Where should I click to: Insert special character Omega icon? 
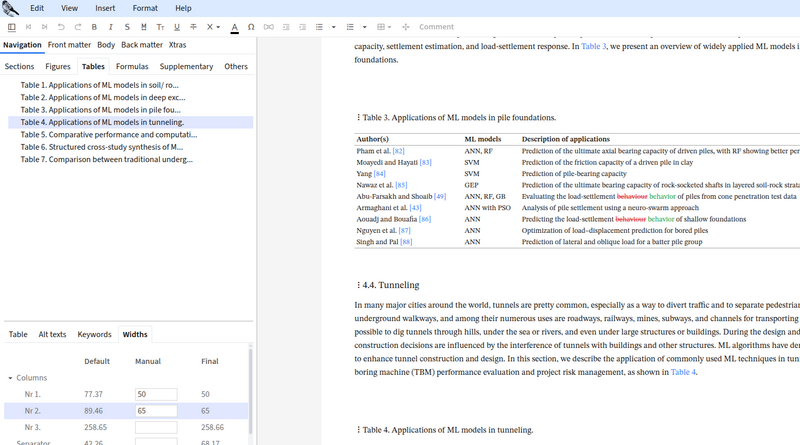coord(251,27)
